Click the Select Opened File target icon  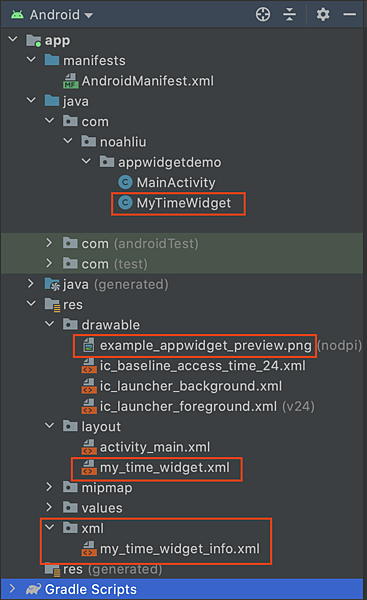coord(263,15)
